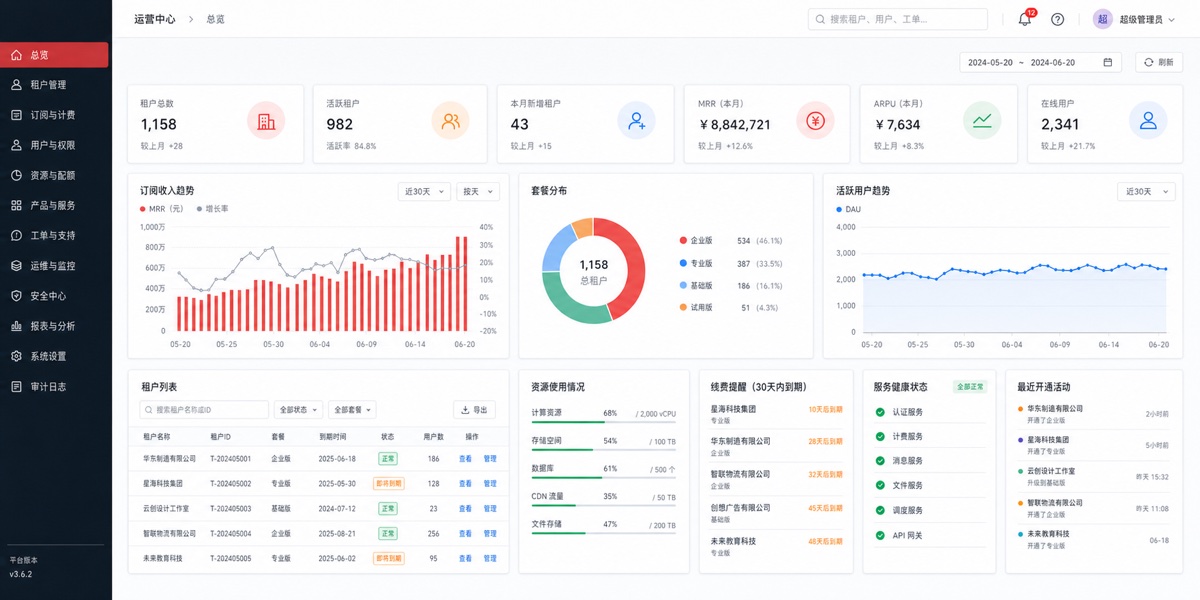The height and width of the screenshot is (600, 1200).
Task: Open 系统设置 in the sidebar
Action: click(55, 356)
